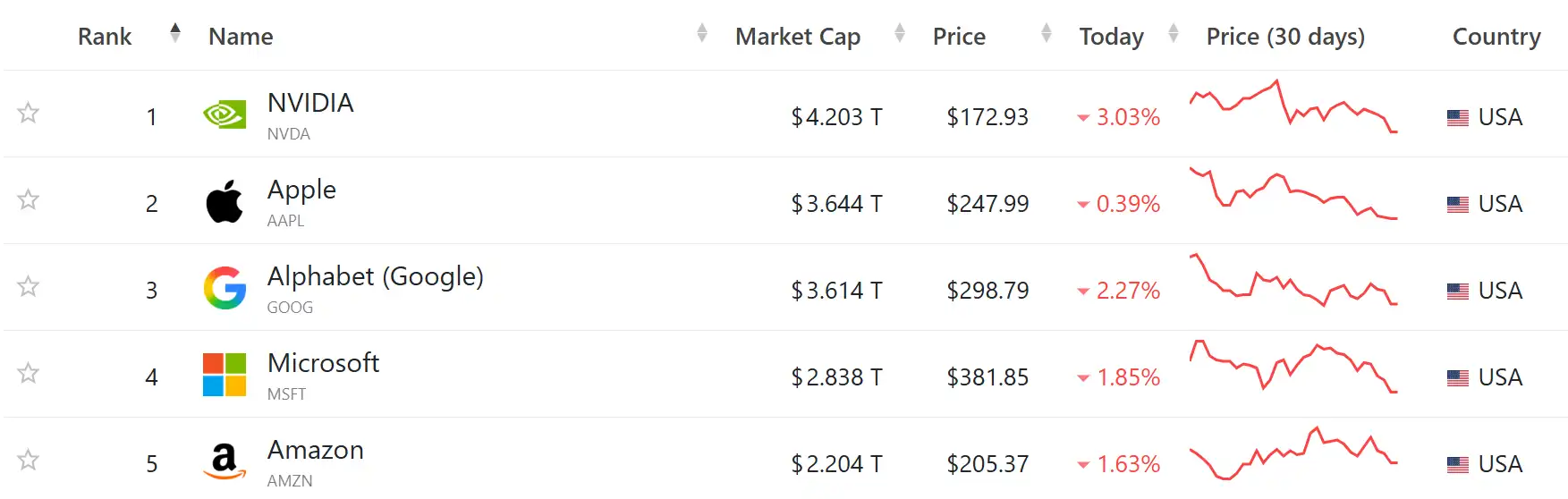The image size is (1568, 499).
Task: Sort by Market Cap using arrows
Action: pos(900,34)
